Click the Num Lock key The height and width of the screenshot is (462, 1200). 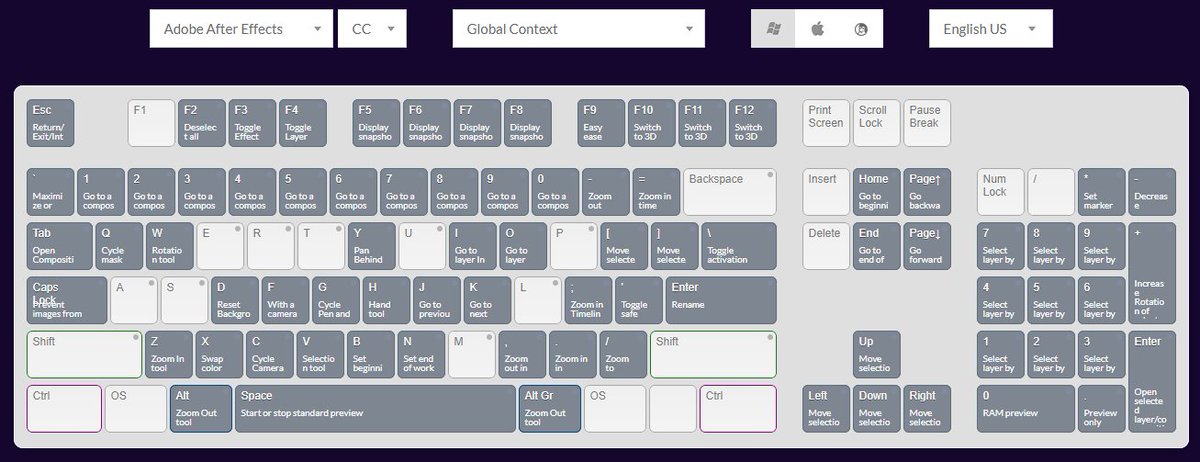pyautogui.click(x=1001, y=192)
